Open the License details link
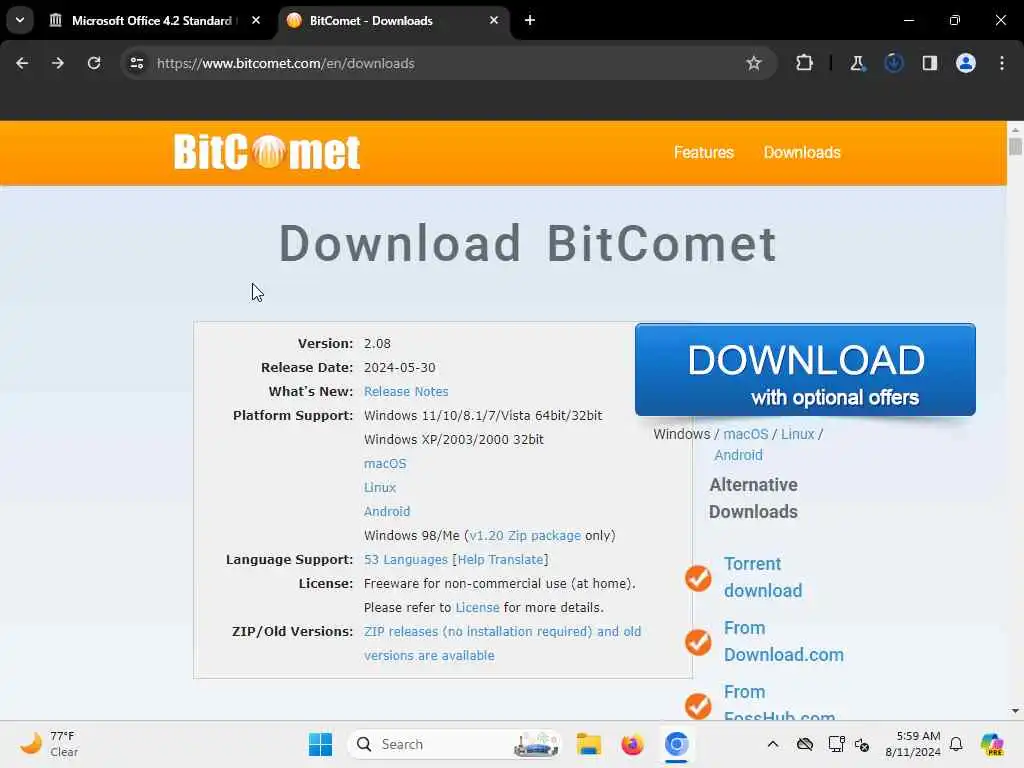Screen dimensions: 1024x768 [477, 607]
